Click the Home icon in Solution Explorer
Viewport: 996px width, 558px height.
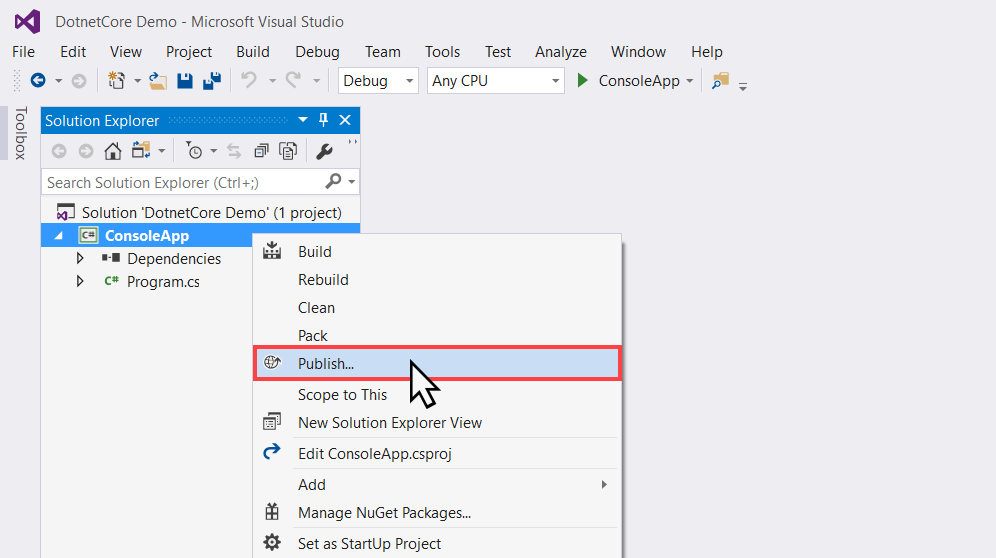click(113, 151)
